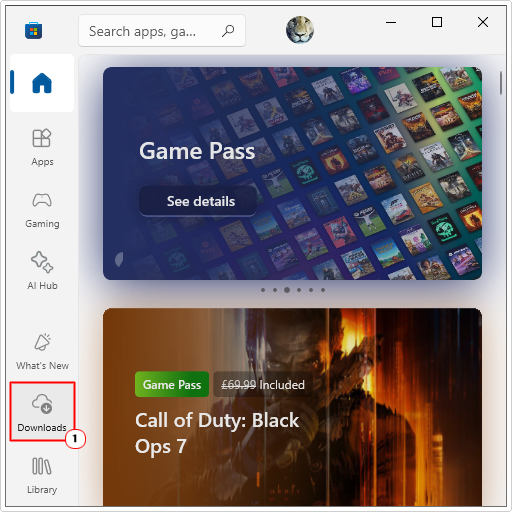Jump to second carousel dot
Image resolution: width=512 pixels, height=512 pixels.
click(275, 290)
